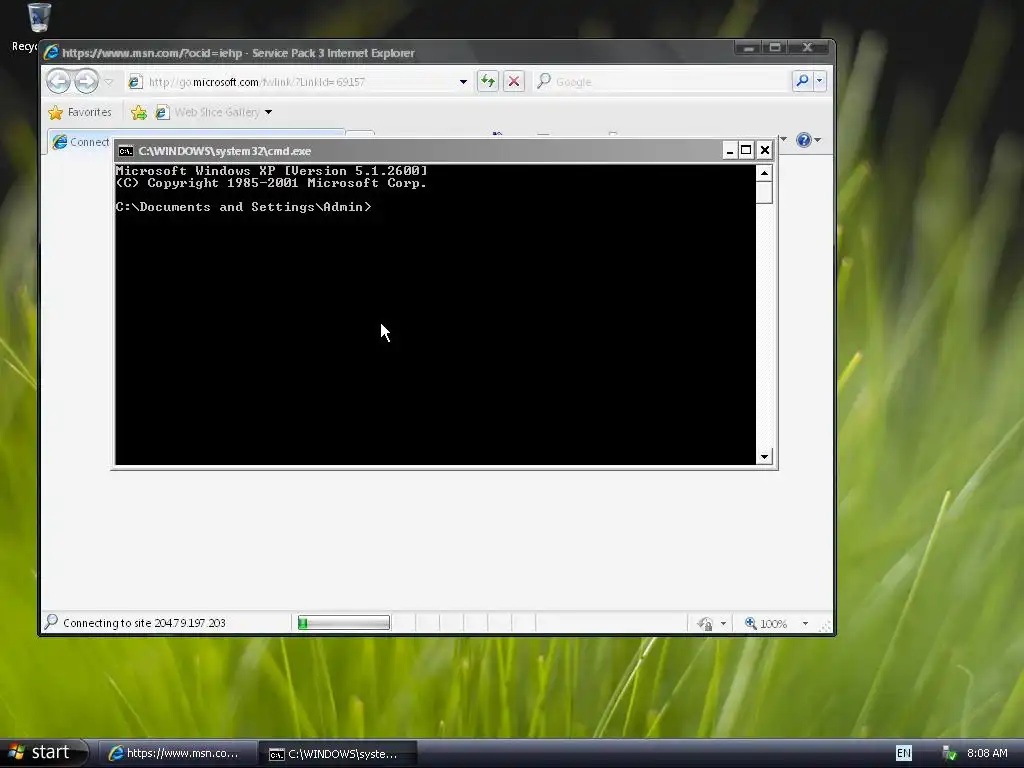Minimize the Internet Explorer window
The width and height of the screenshot is (1024, 768).
pyautogui.click(x=748, y=48)
